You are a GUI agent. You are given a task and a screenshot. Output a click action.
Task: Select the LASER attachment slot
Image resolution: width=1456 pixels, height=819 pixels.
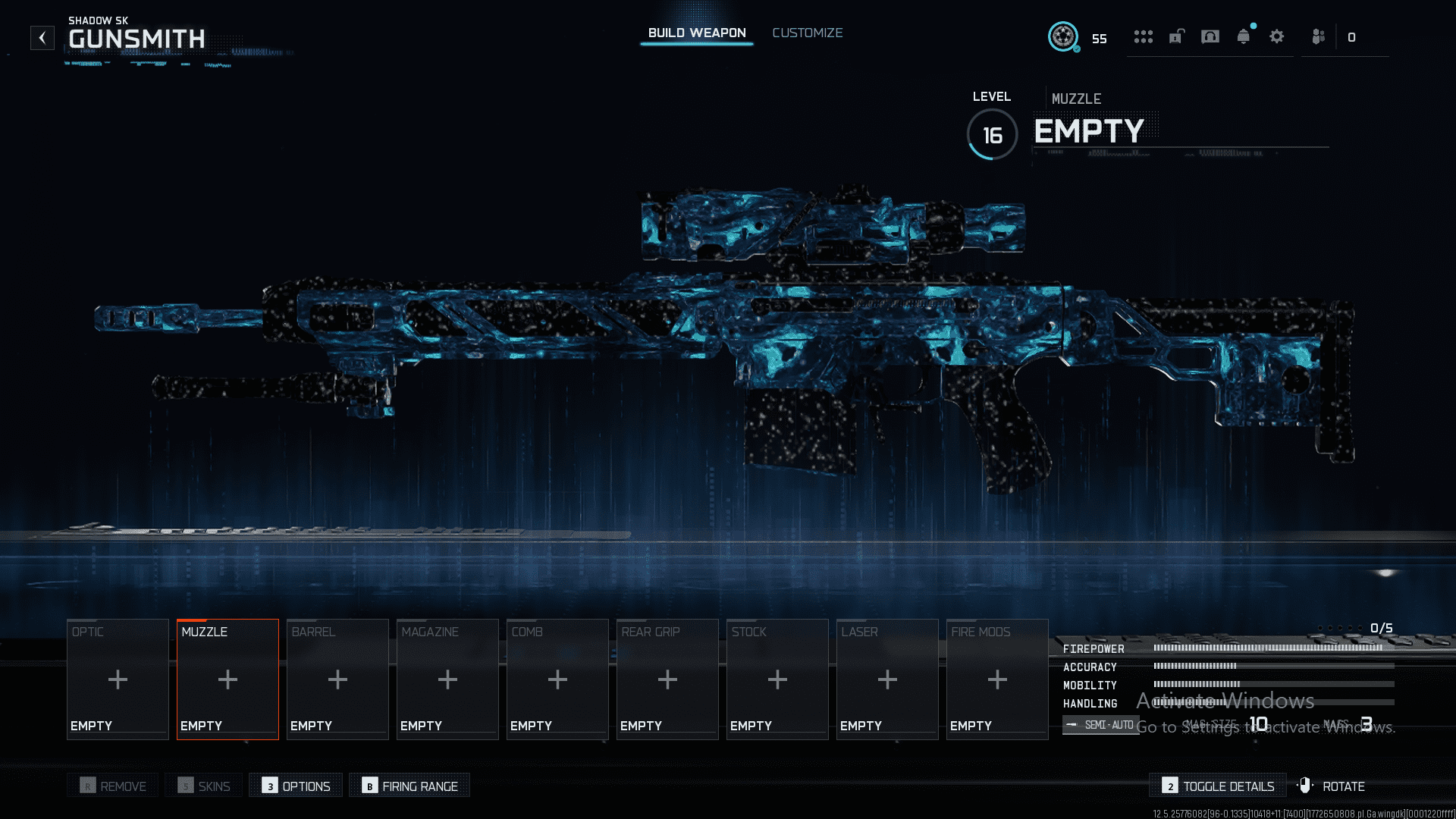click(x=887, y=679)
